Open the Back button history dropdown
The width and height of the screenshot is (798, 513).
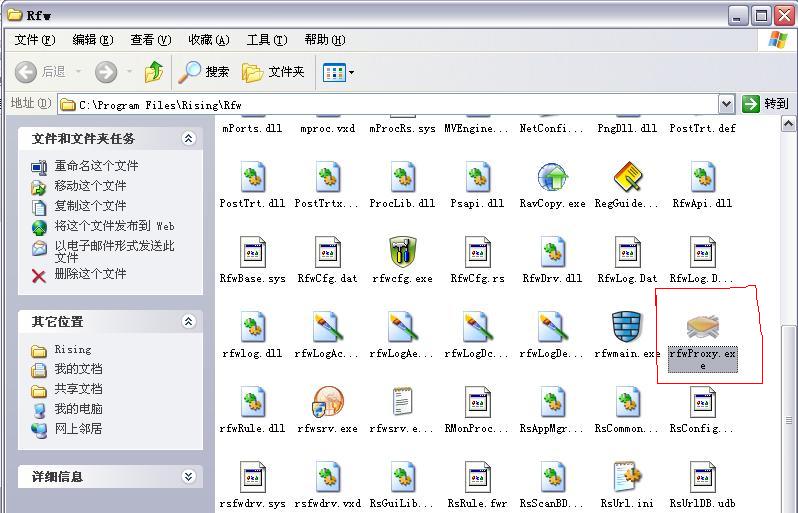coord(78,72)
